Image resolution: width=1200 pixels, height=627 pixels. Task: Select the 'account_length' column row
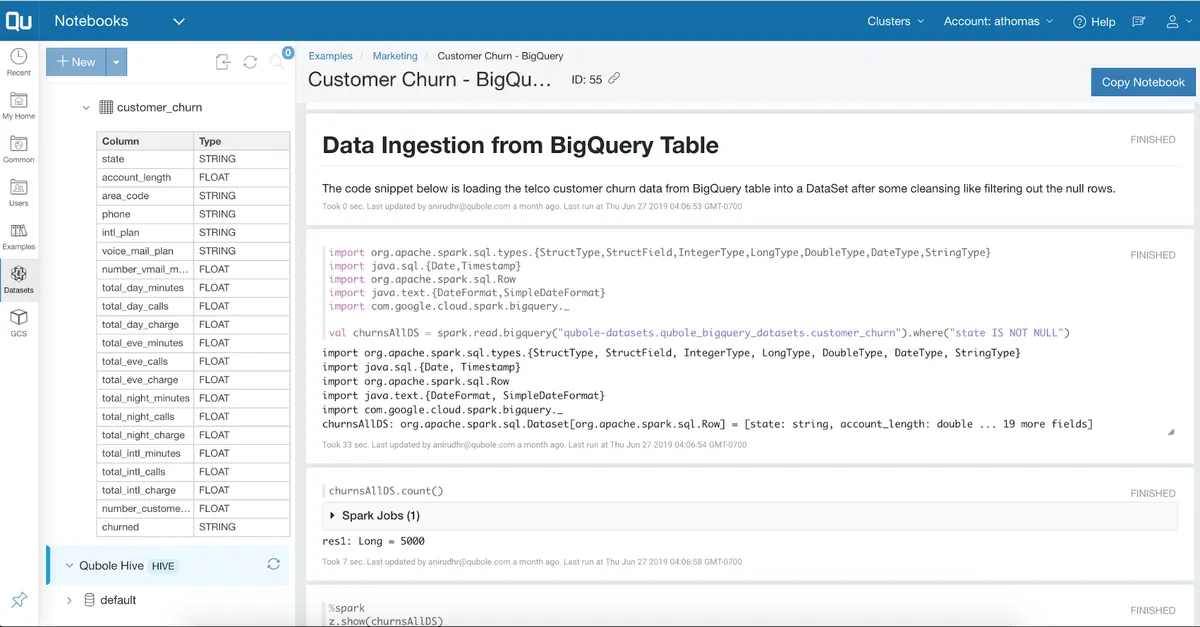click(x=193, y=177)
